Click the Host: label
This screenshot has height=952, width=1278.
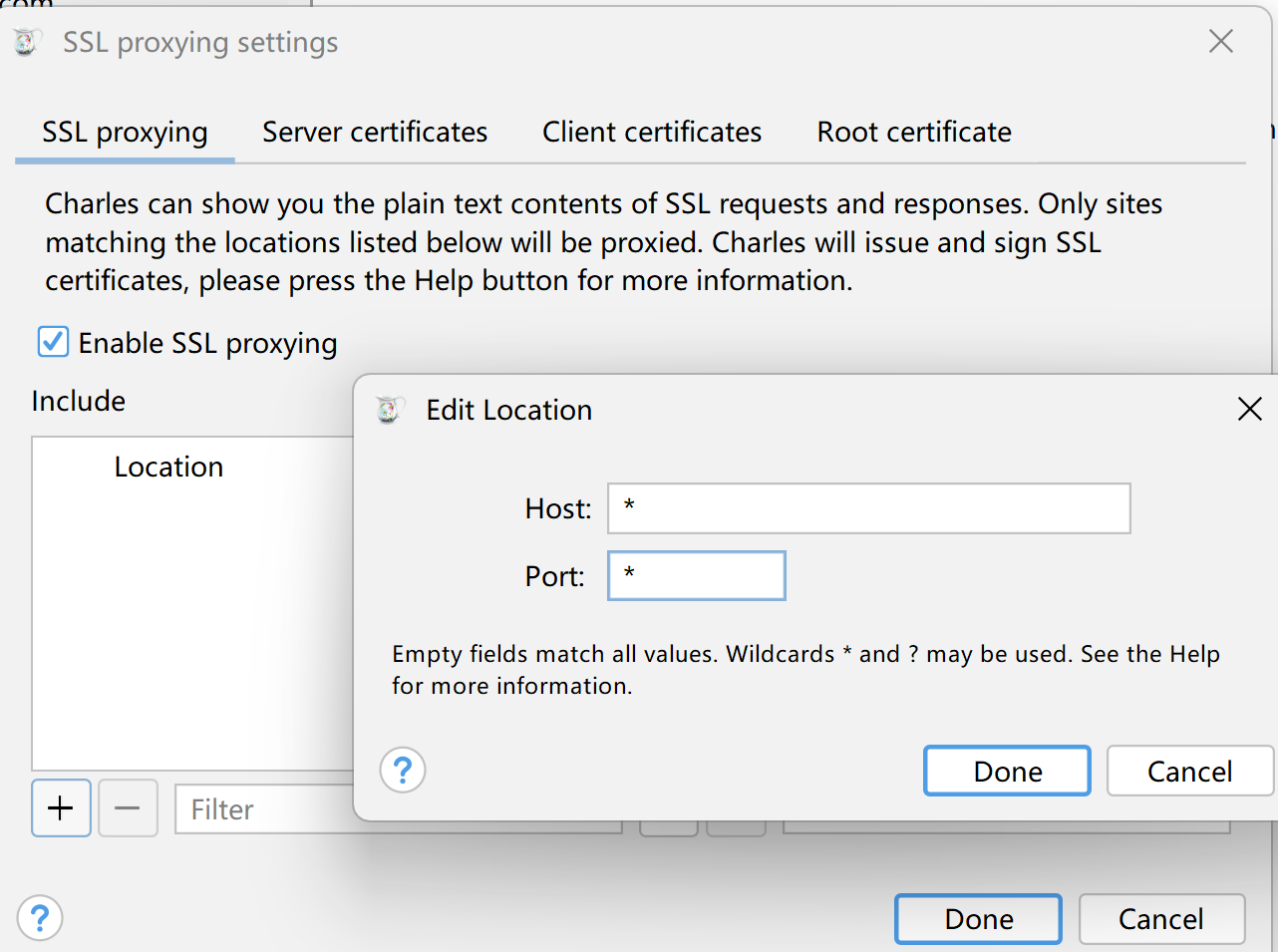point(558,508)
